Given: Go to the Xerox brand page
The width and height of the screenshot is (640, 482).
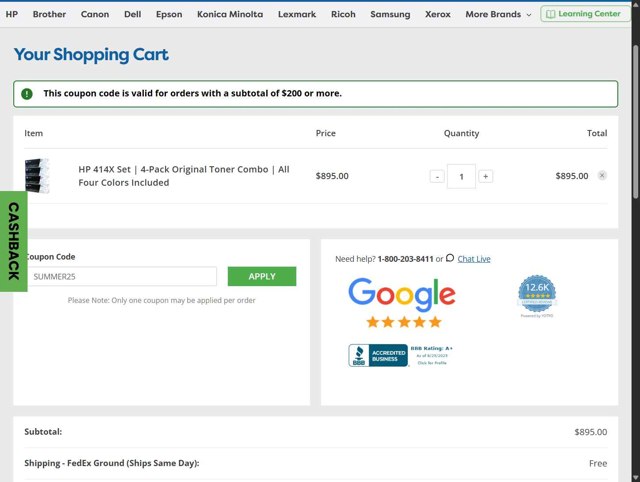Looking at the screenshot, I should pos(438,14).
